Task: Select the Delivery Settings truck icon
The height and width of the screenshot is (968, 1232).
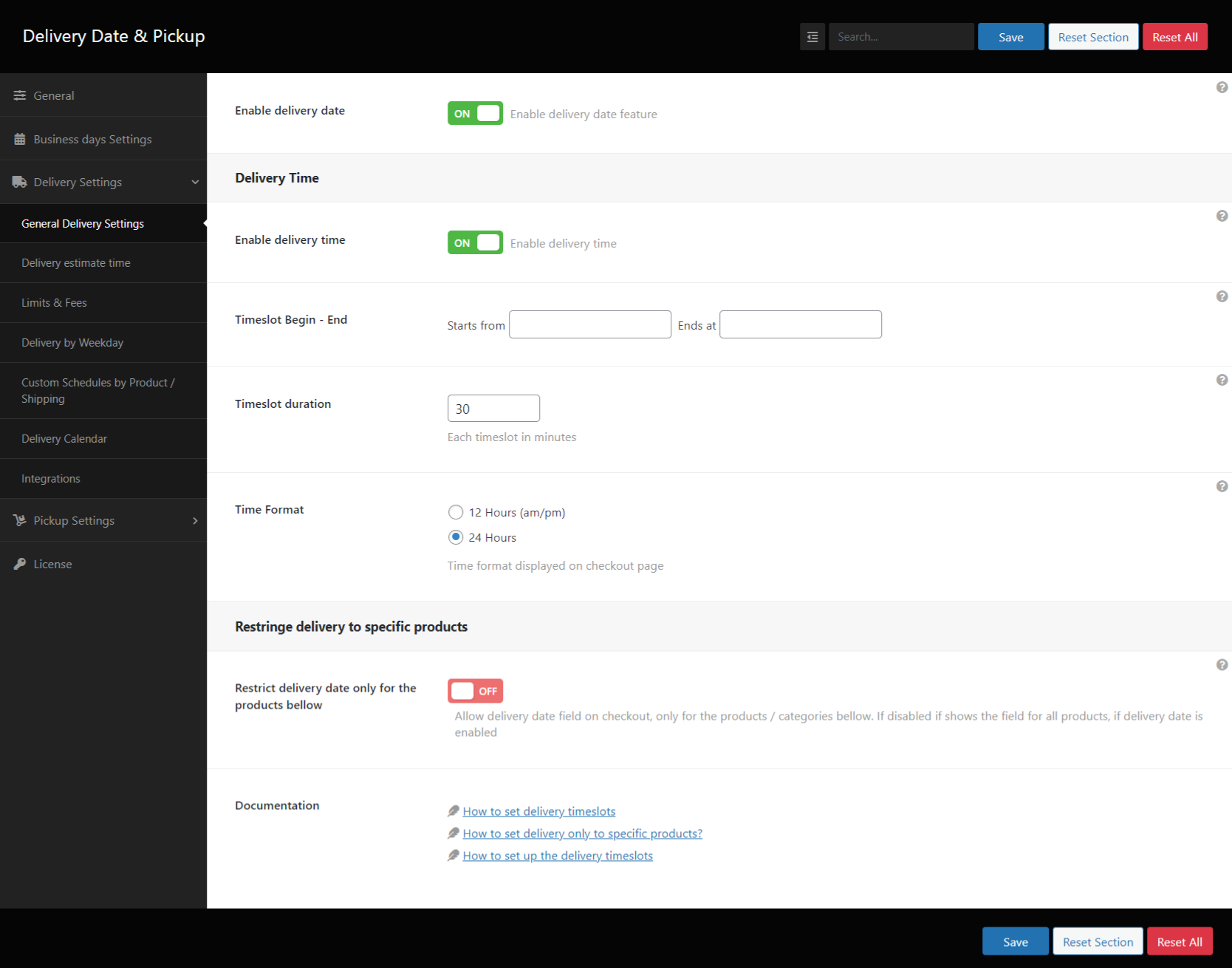Action: 19,182
